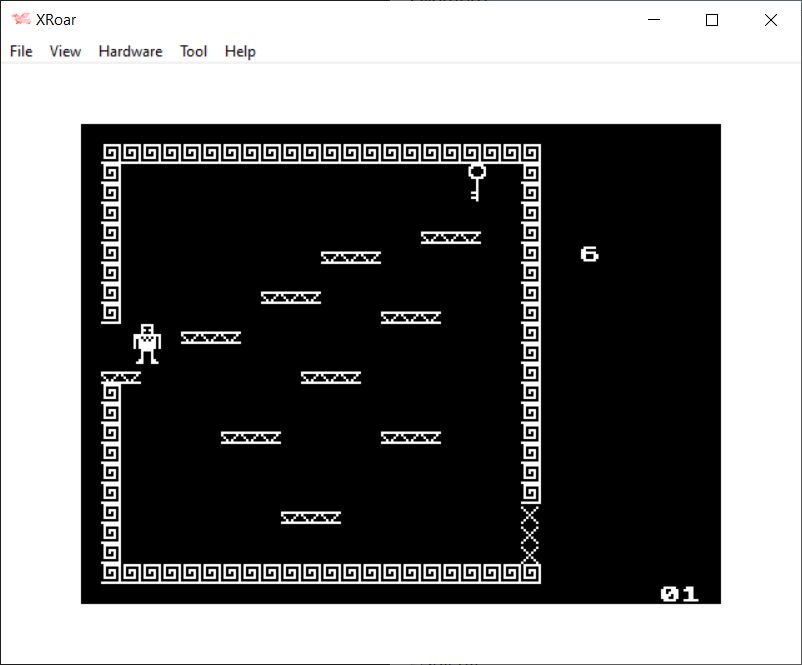Open the View menu
Screen dimensions: 802x665
[65, 51]
